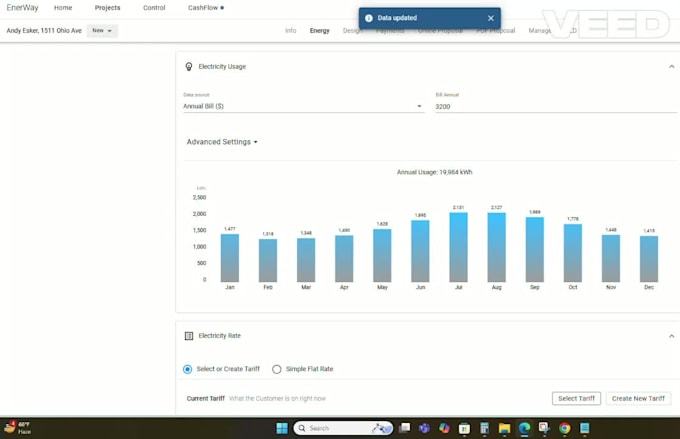Image resolution: width=680 pixels, height=439 pixels.
Task: Open Microsoft Edge from the taskbar
Action: coord(524,428)
